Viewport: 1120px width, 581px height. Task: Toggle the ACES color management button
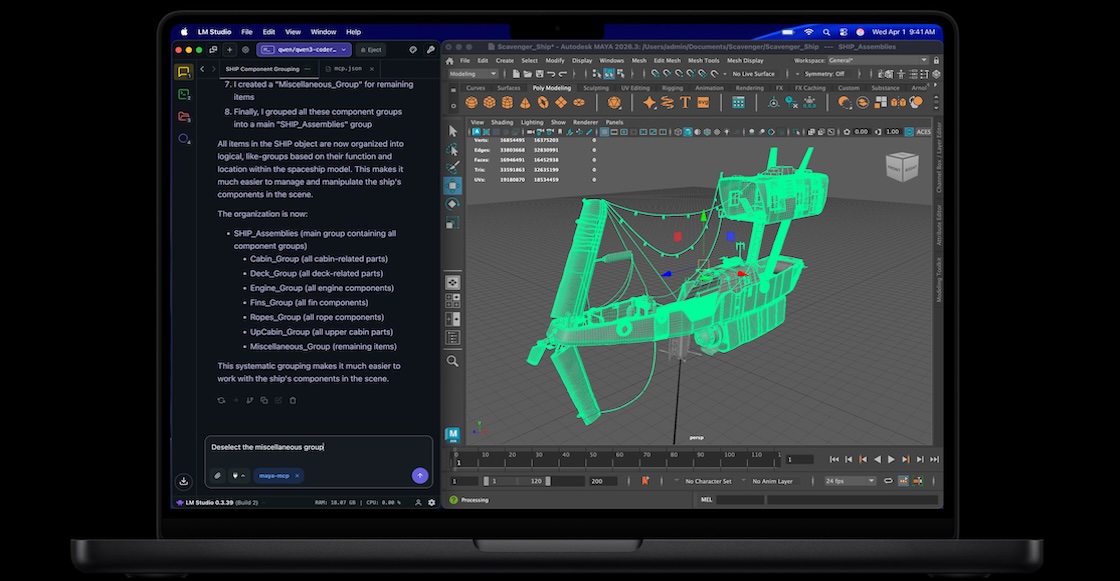point(922,132)
